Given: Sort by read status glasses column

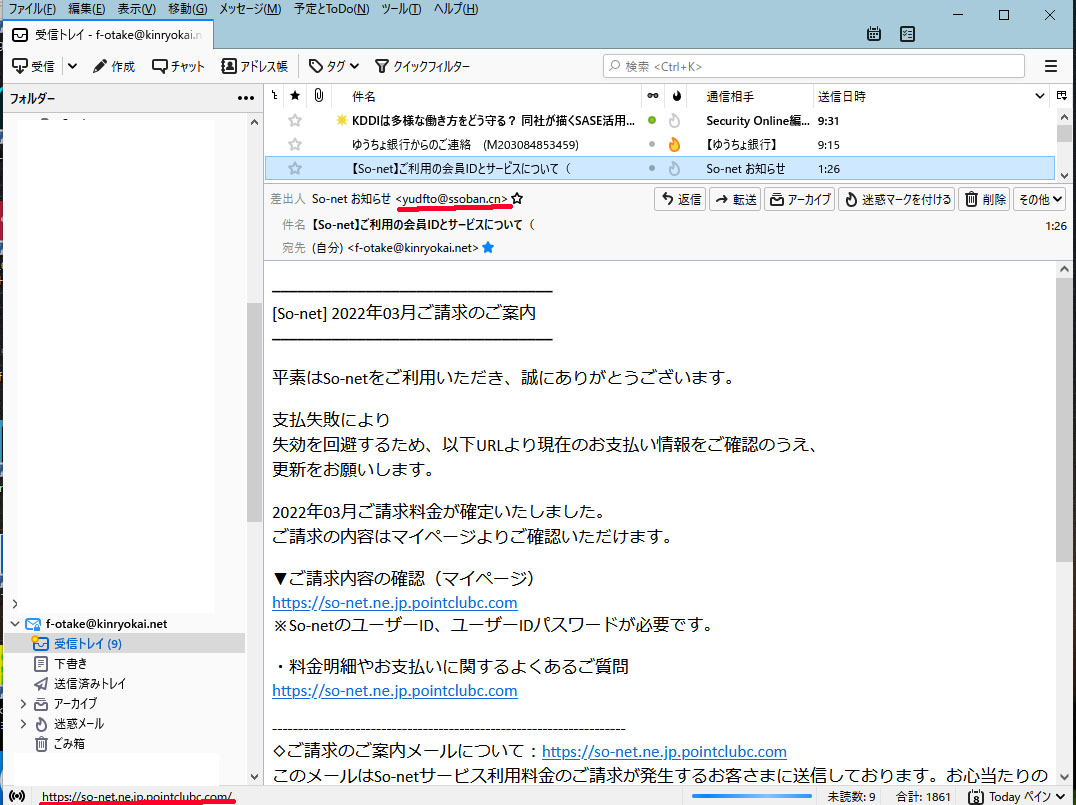Looking at the screenshot, I should (x=653, y=95).
